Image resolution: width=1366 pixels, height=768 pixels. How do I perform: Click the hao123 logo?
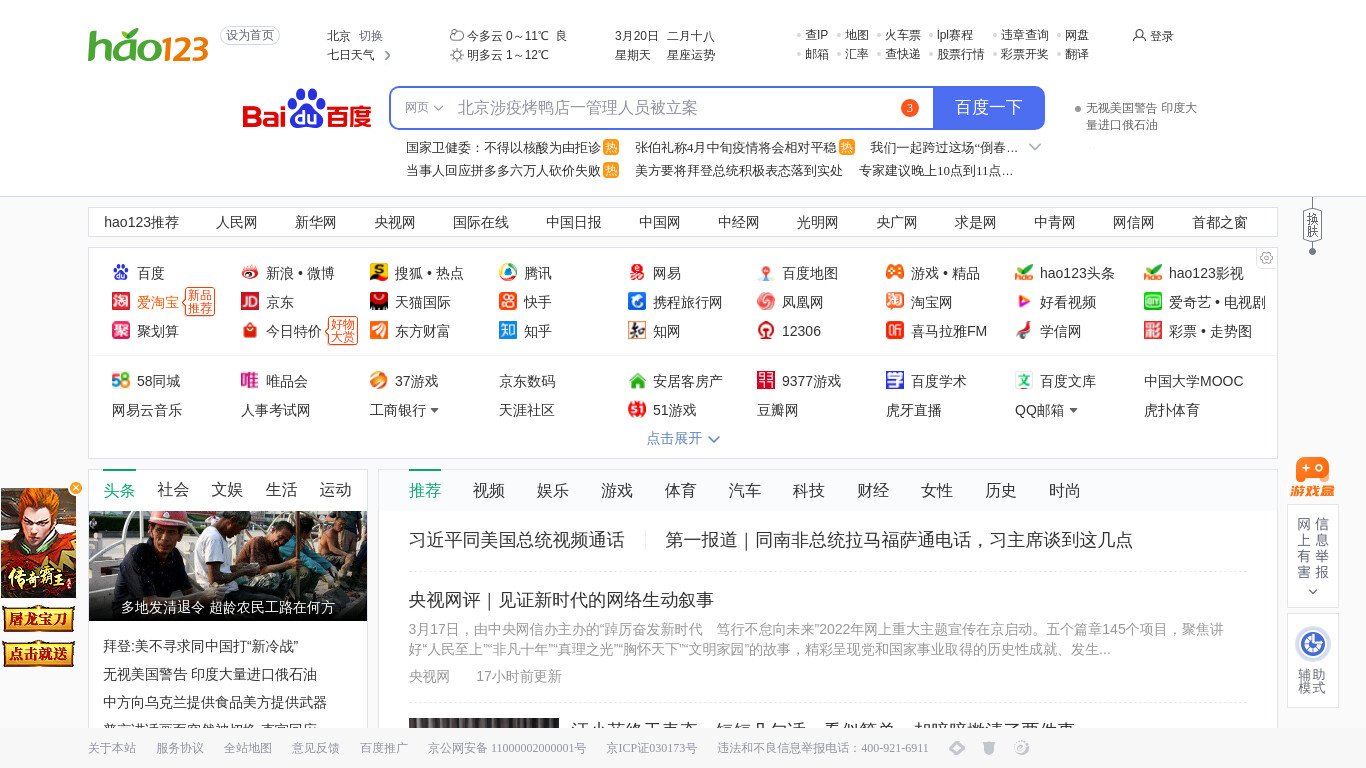(148, 45)
